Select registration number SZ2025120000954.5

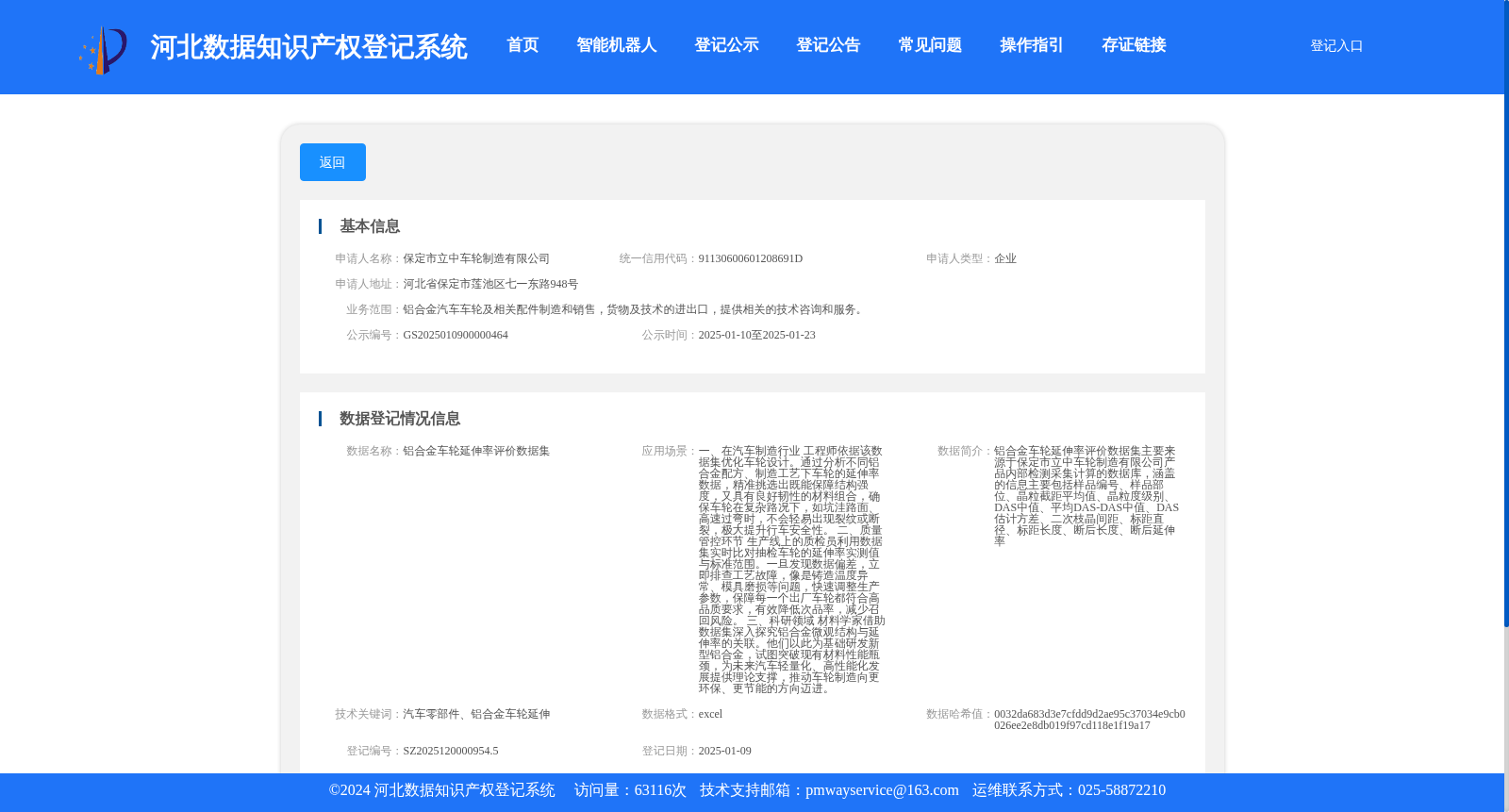(x=451, y=751)
